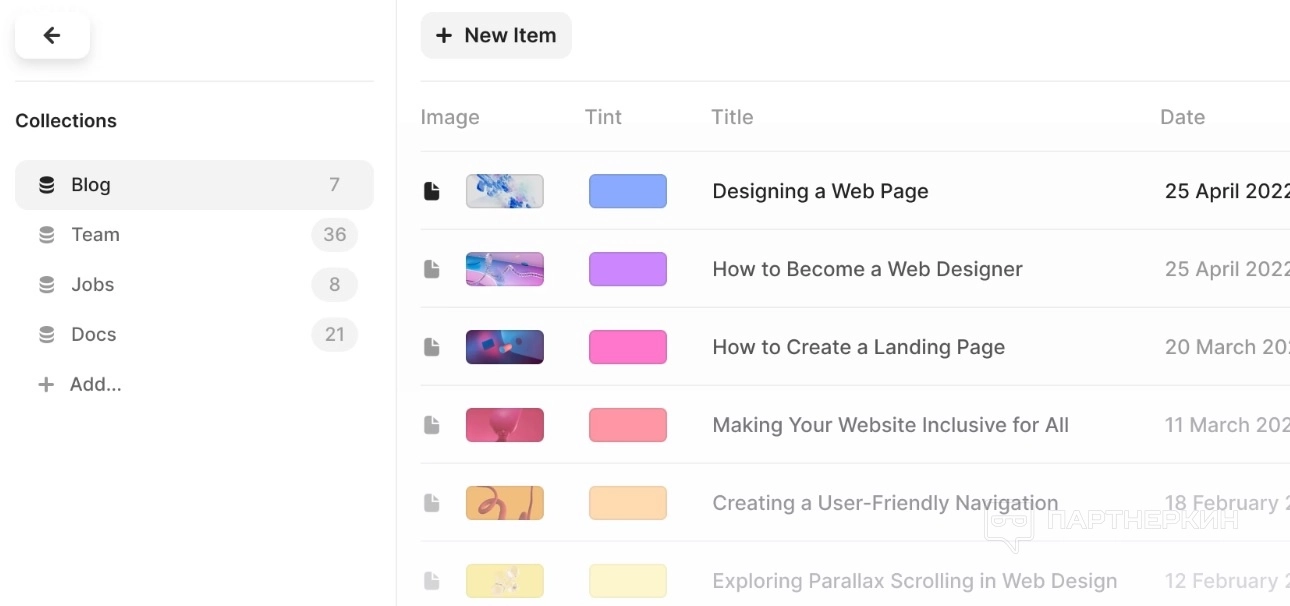The image size is (1290, 606).
Task: Click document icon for Designing a Web Page
Action: coord(432,191)
